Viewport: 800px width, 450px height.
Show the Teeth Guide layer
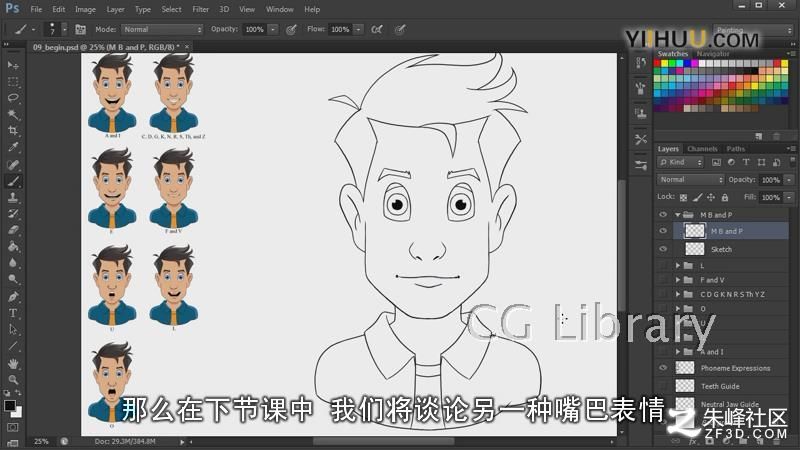point(663,386)
